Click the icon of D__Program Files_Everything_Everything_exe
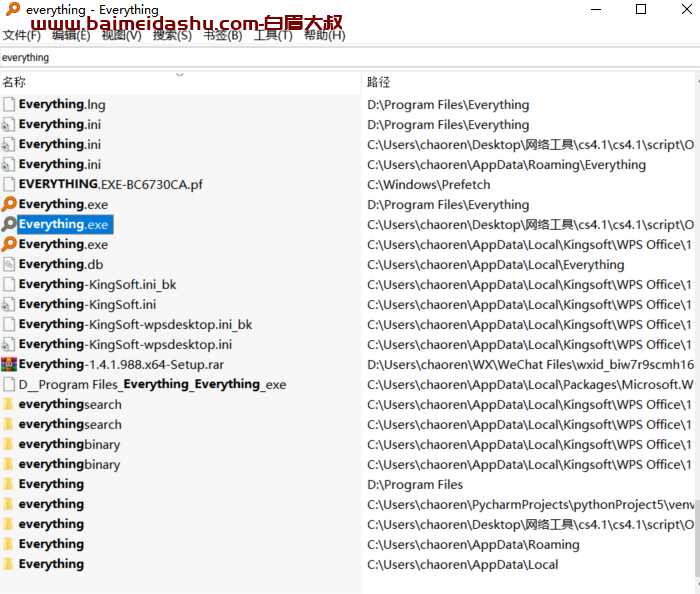Viewport: 700px width, 594px height. 8,384
